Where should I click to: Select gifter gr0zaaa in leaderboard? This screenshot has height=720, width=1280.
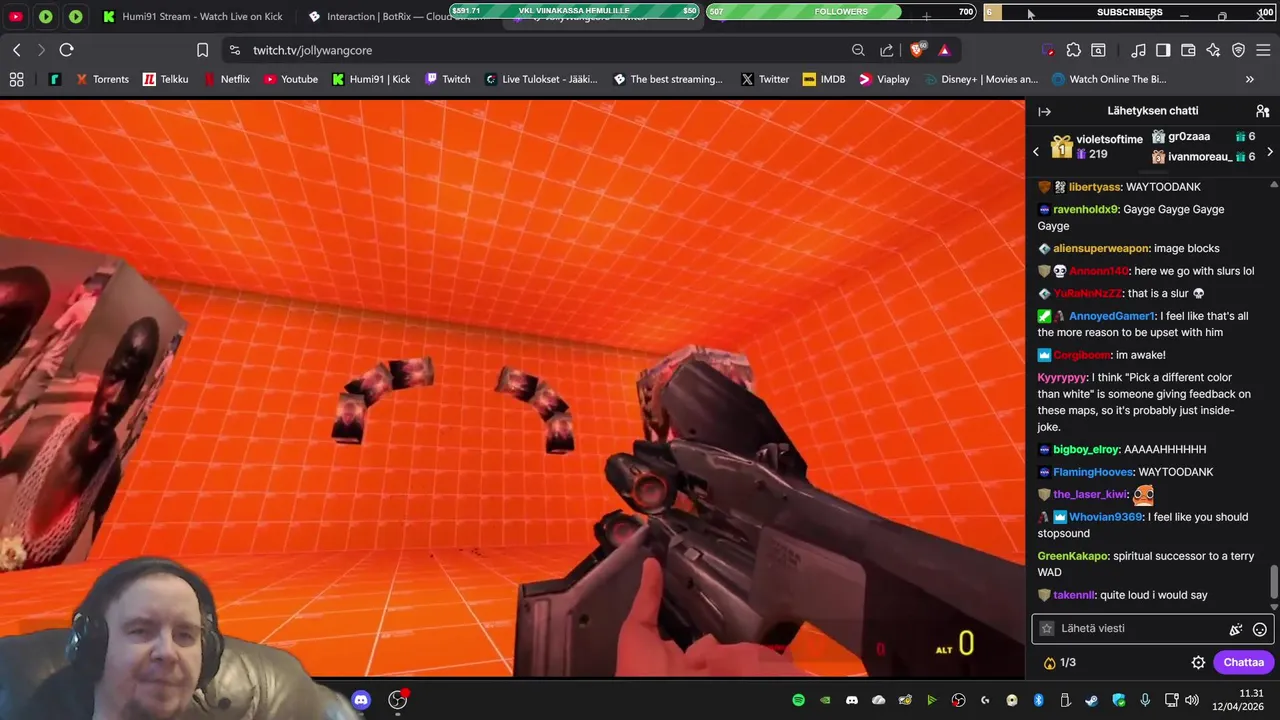(x=1188, y=137)
